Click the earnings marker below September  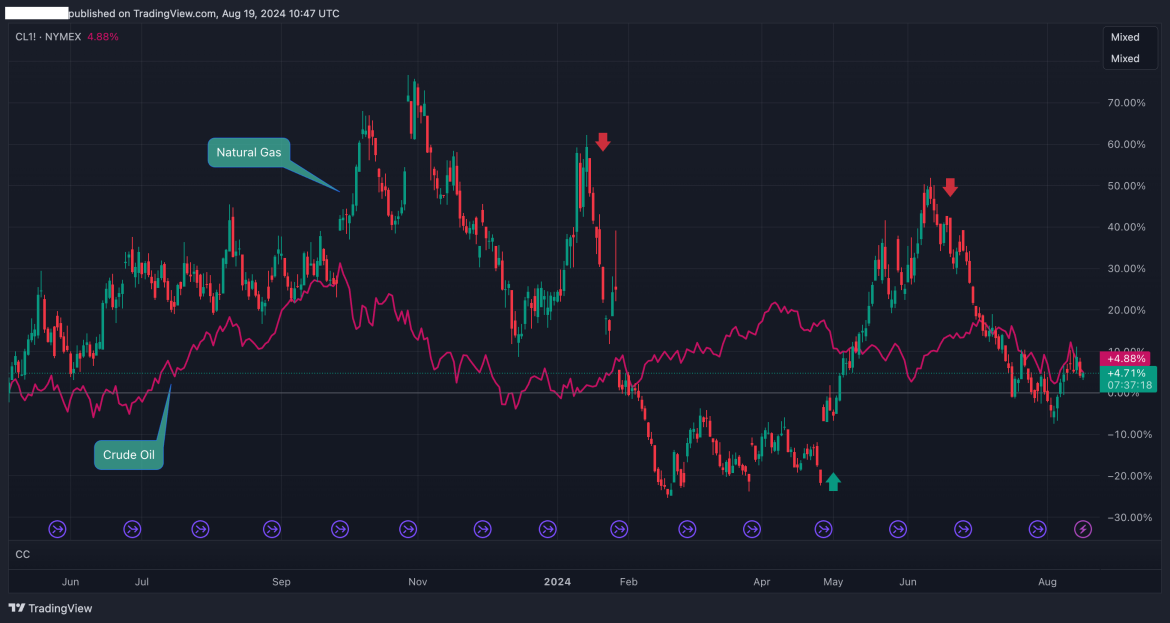pos(272,529)
